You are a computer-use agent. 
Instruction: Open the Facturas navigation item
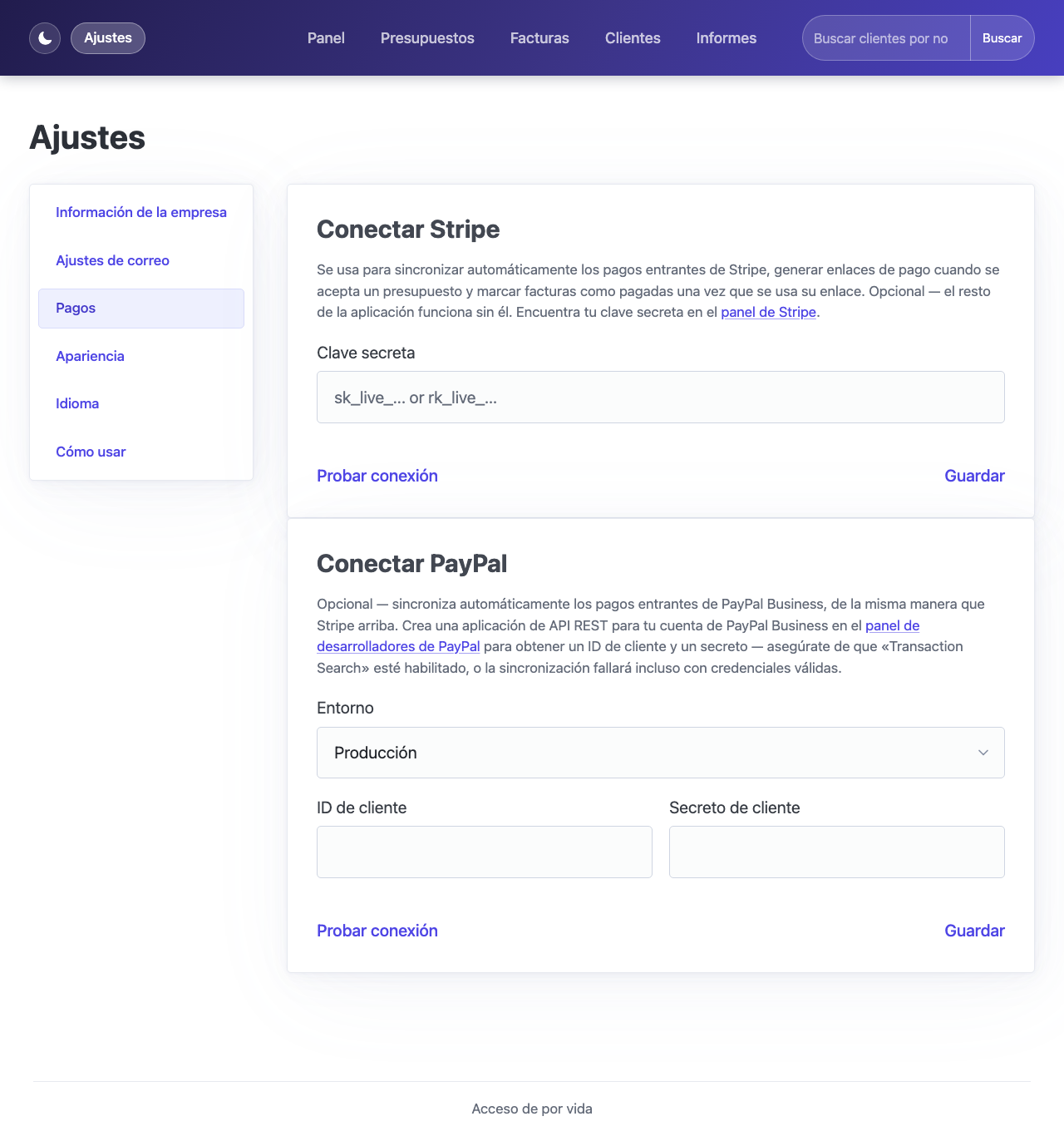tap(539, 38)
